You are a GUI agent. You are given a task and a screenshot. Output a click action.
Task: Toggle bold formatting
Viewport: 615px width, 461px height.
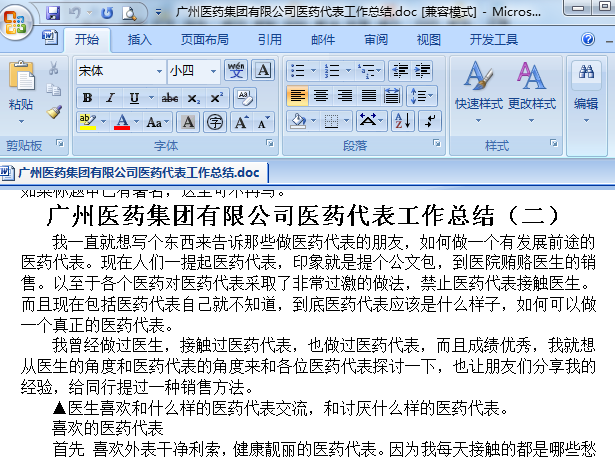pyautogui.click(x=87, y=98)
